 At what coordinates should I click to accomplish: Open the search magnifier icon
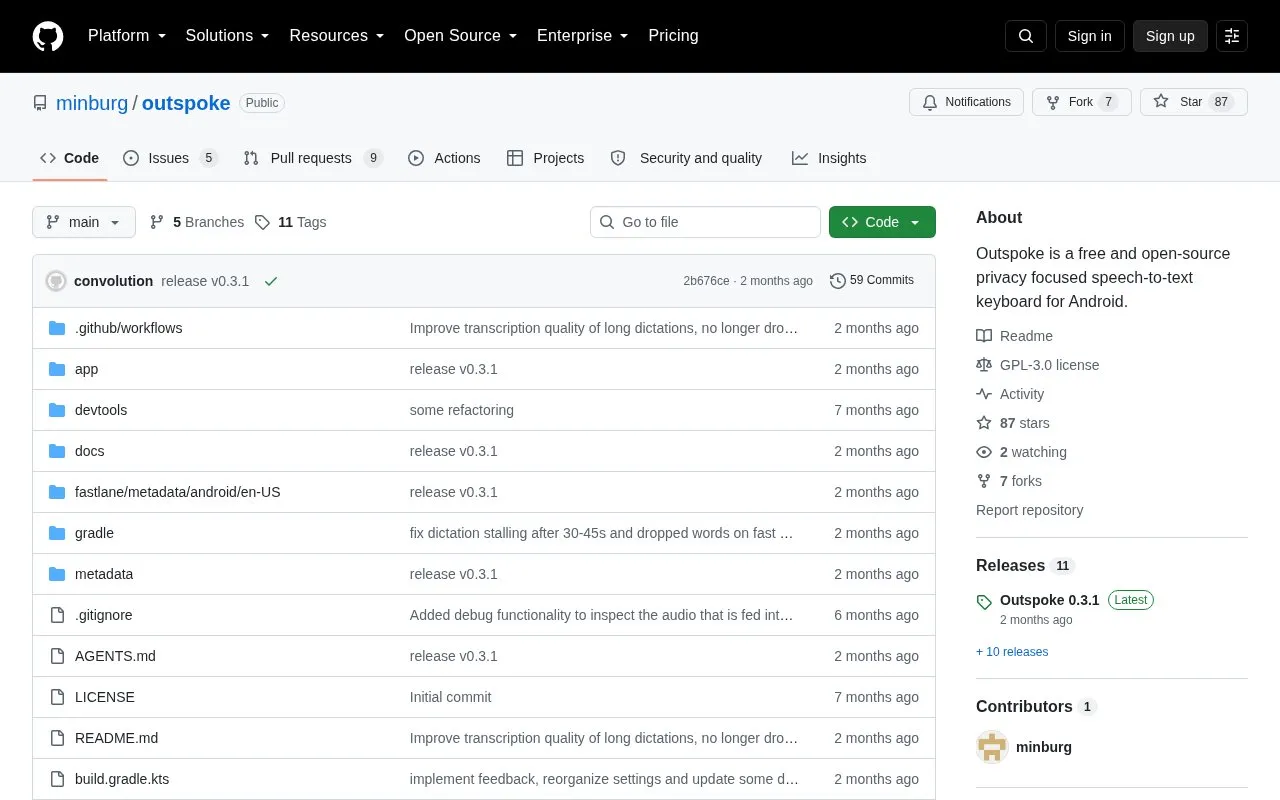coord(1026,36)
